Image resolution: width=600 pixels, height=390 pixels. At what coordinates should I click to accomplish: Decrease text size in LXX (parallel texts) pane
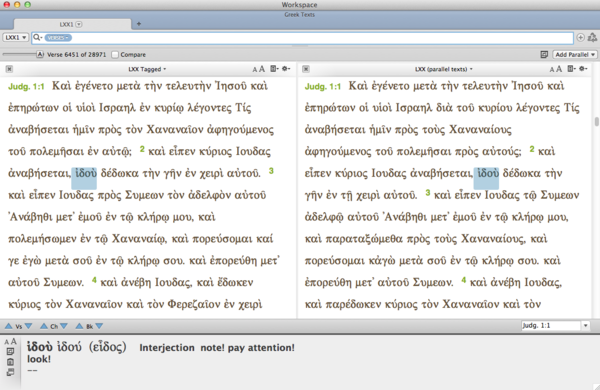[x=552, y=70]
